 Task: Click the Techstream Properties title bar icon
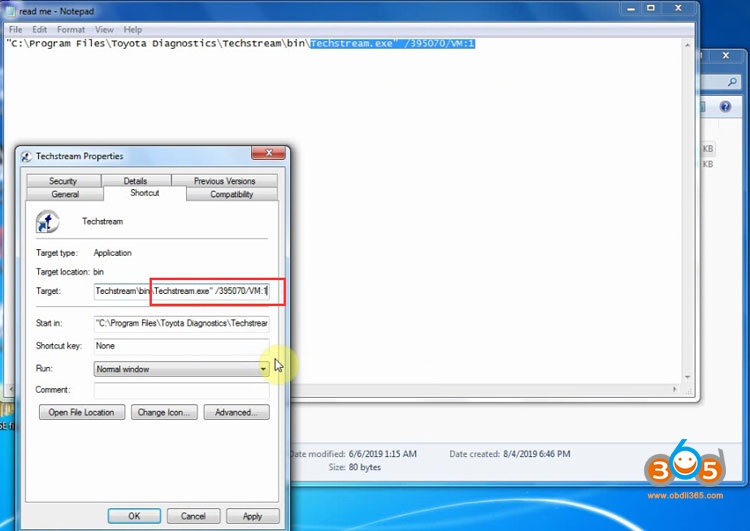coord(26,156)
